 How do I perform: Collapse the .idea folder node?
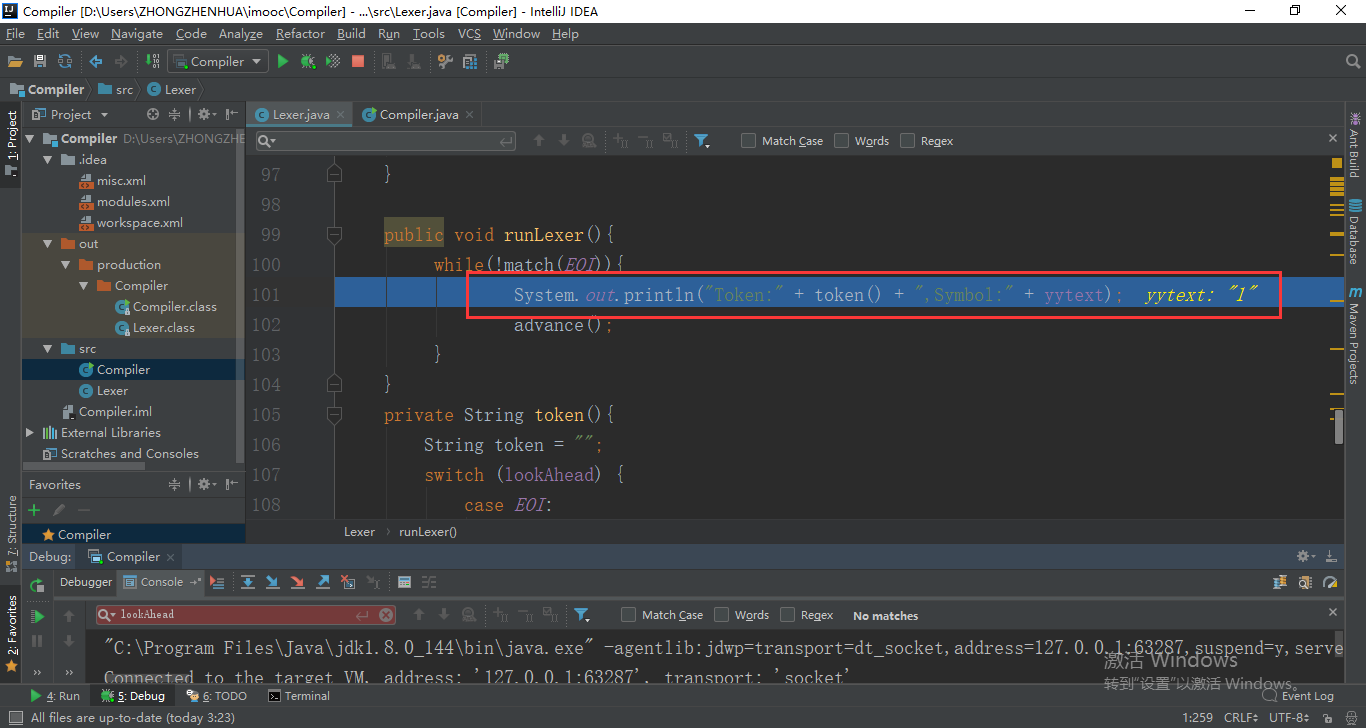[x=48, y=160]
